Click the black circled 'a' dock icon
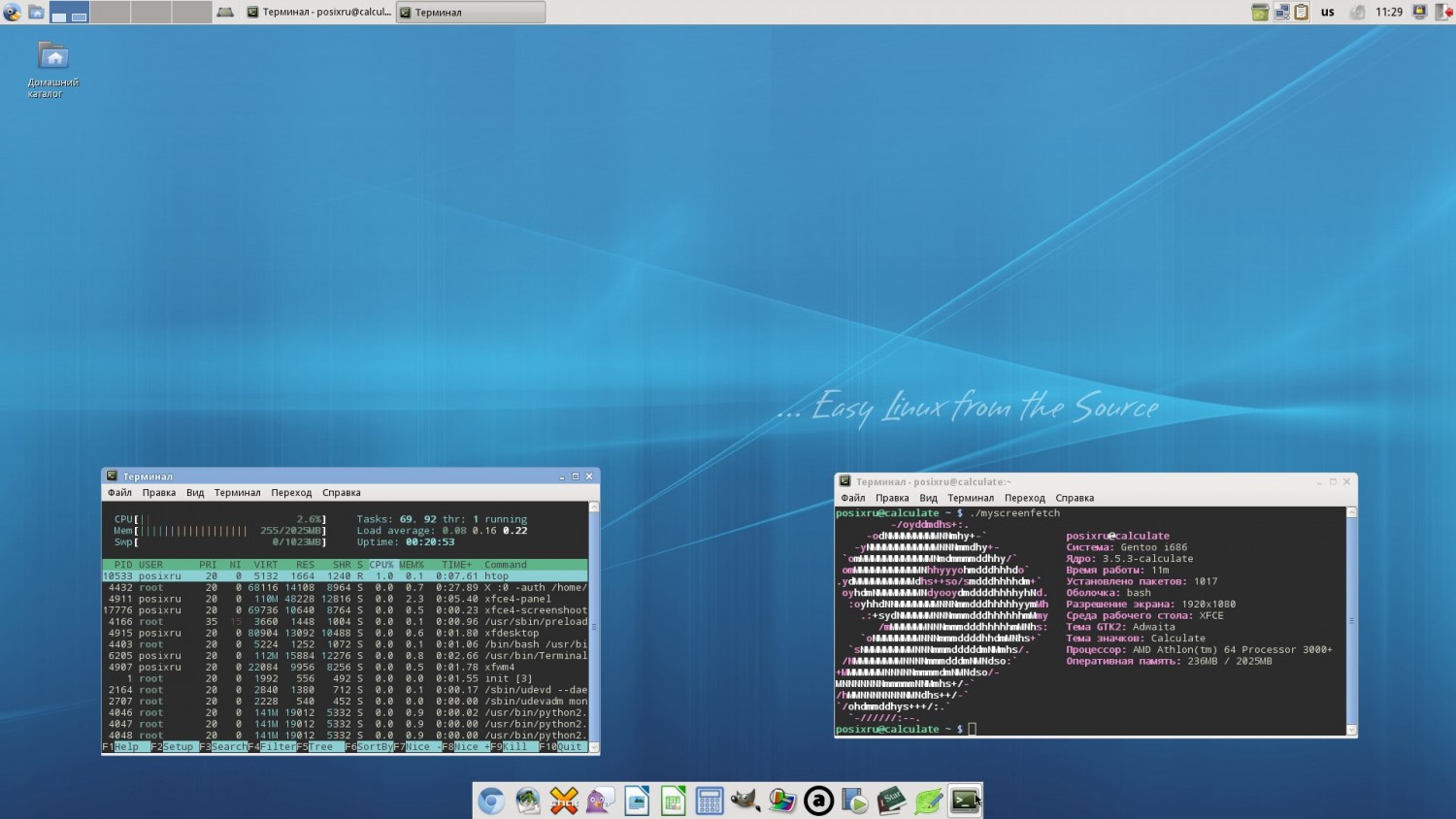 pyautogui.click(x=818, y=801)
